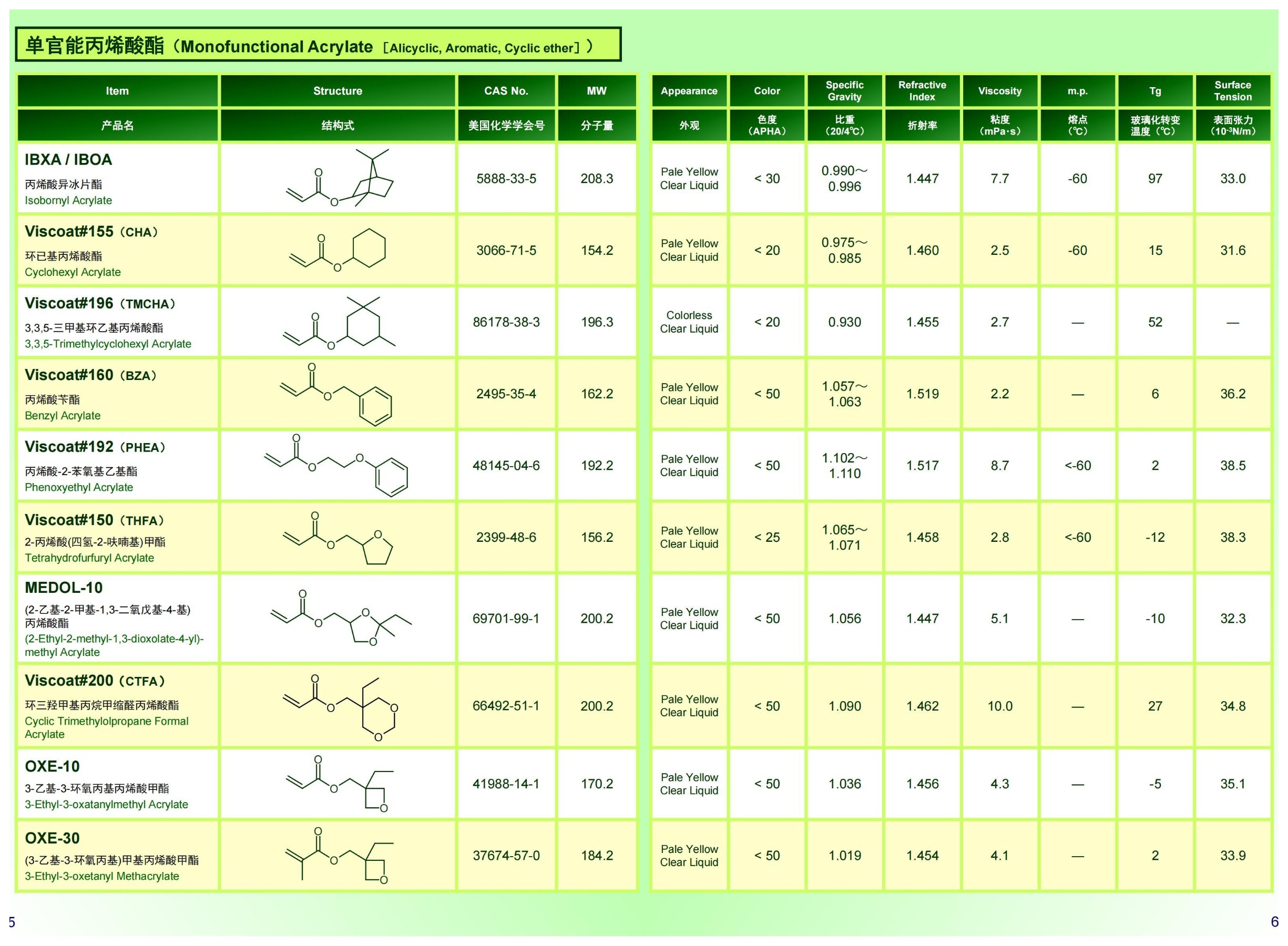
Task: Click surface tension value 33.9
Action: coord(1233,856)
